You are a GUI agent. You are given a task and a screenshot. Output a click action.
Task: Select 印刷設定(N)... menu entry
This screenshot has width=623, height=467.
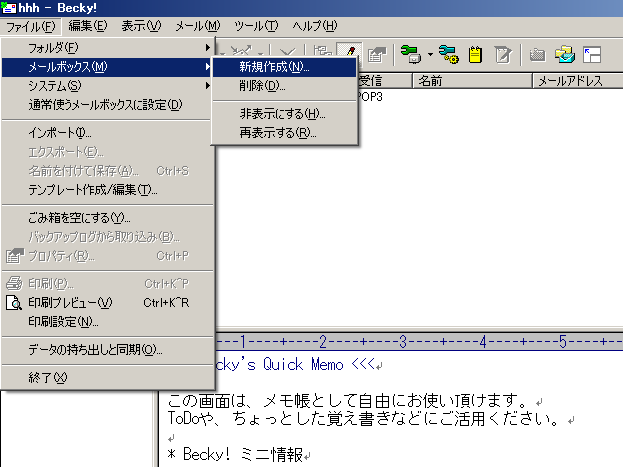[107, 322]
